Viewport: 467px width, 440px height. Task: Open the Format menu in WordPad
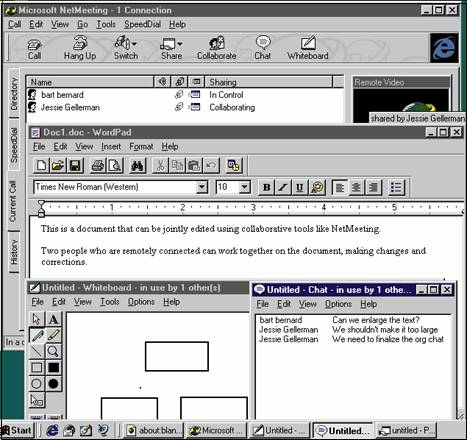pos(141,146)
